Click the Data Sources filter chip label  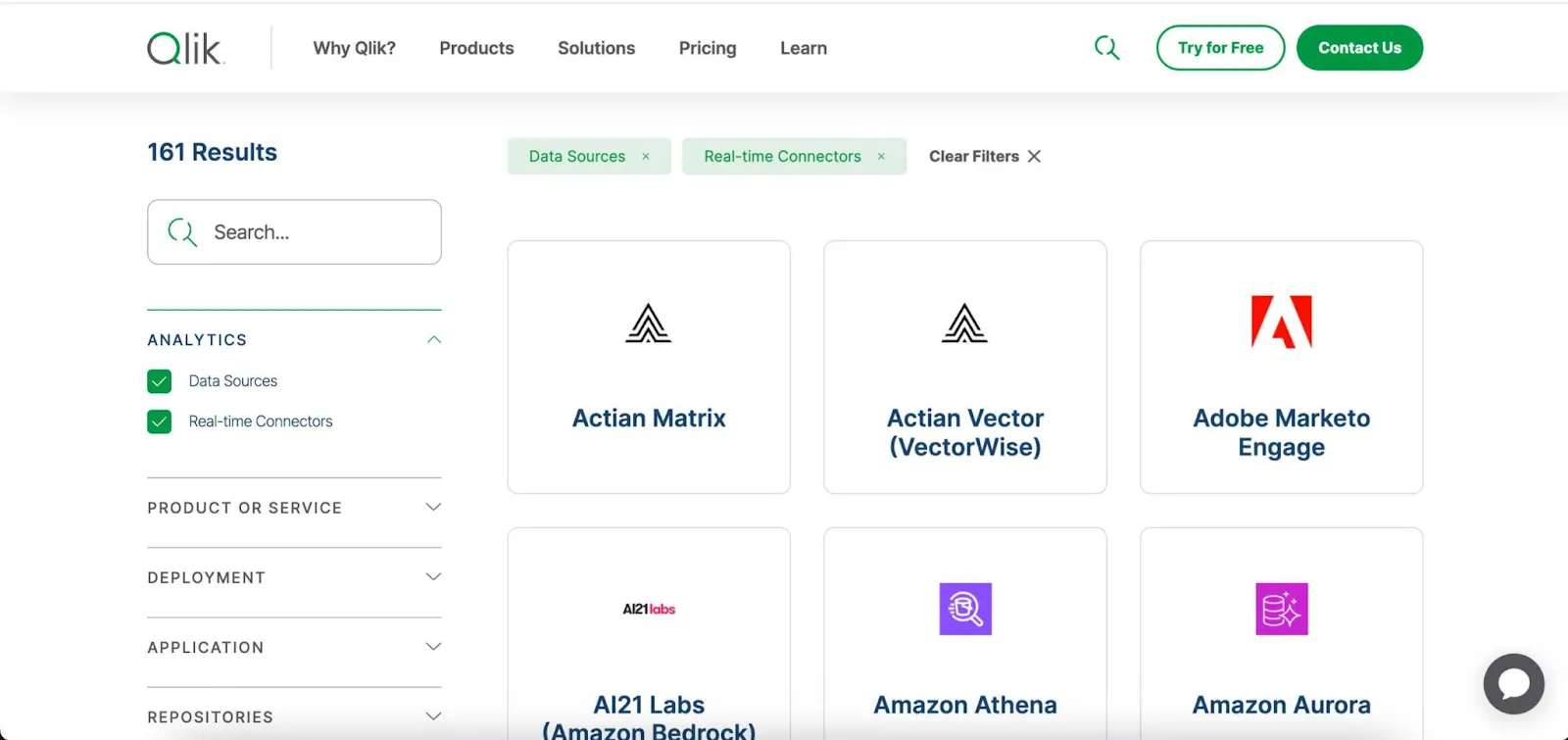pos(577,156)
